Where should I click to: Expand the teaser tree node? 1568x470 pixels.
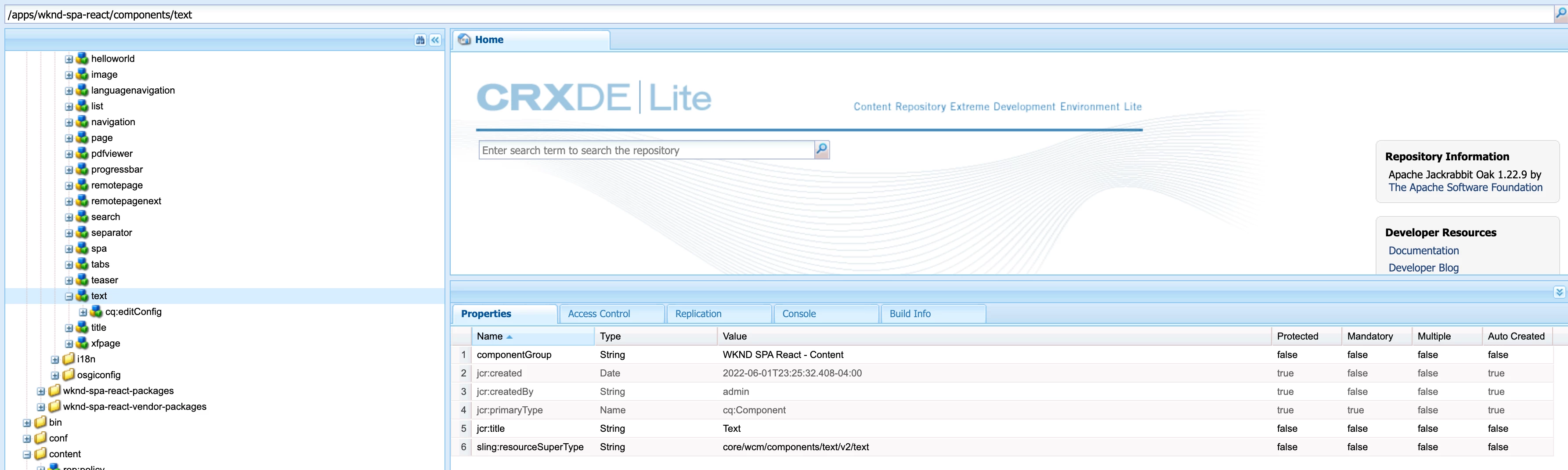tap(69, 281)
